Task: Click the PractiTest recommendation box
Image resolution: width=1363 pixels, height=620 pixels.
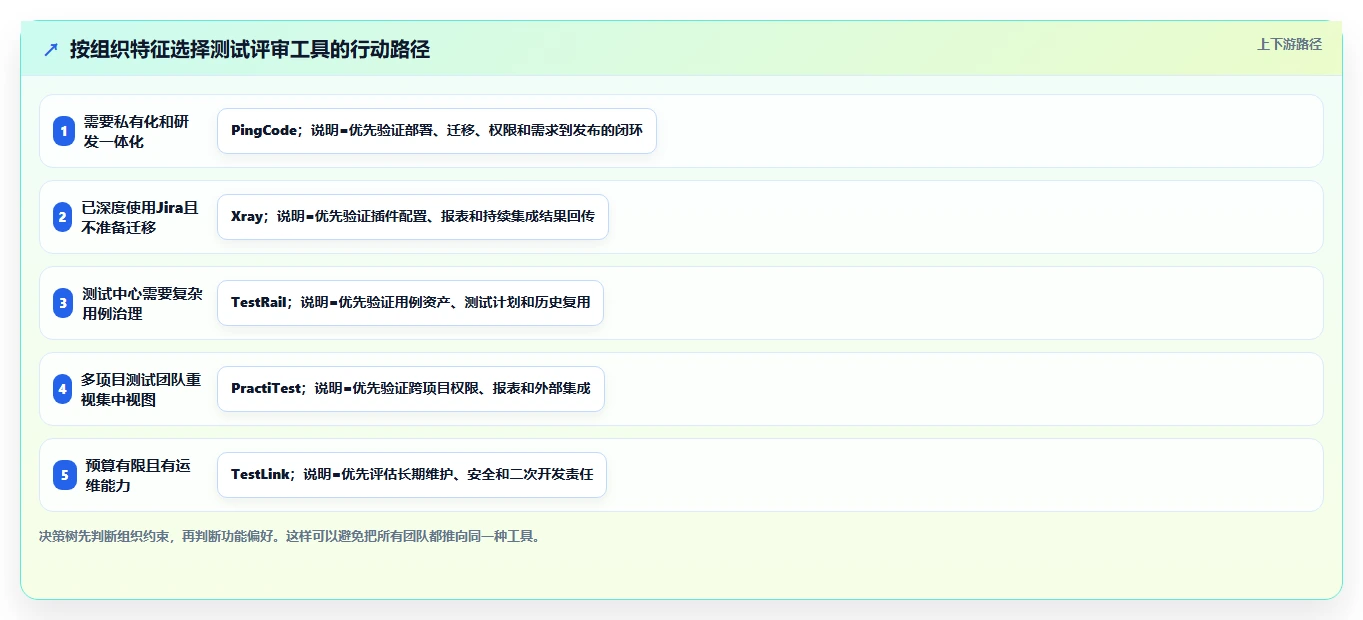Action: pyautogui.click(x=411, y=389)
